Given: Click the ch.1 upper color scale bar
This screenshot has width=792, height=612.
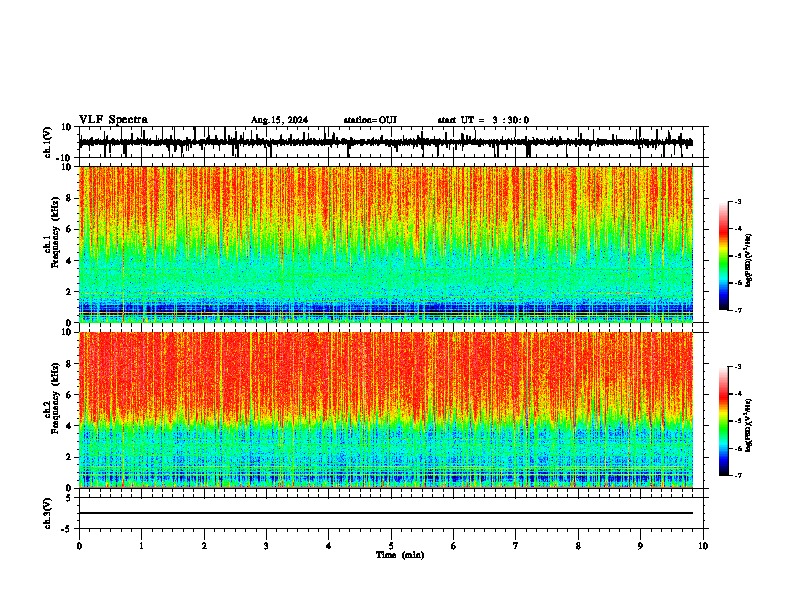Looking at the screenshot, I should pos(723,256).
